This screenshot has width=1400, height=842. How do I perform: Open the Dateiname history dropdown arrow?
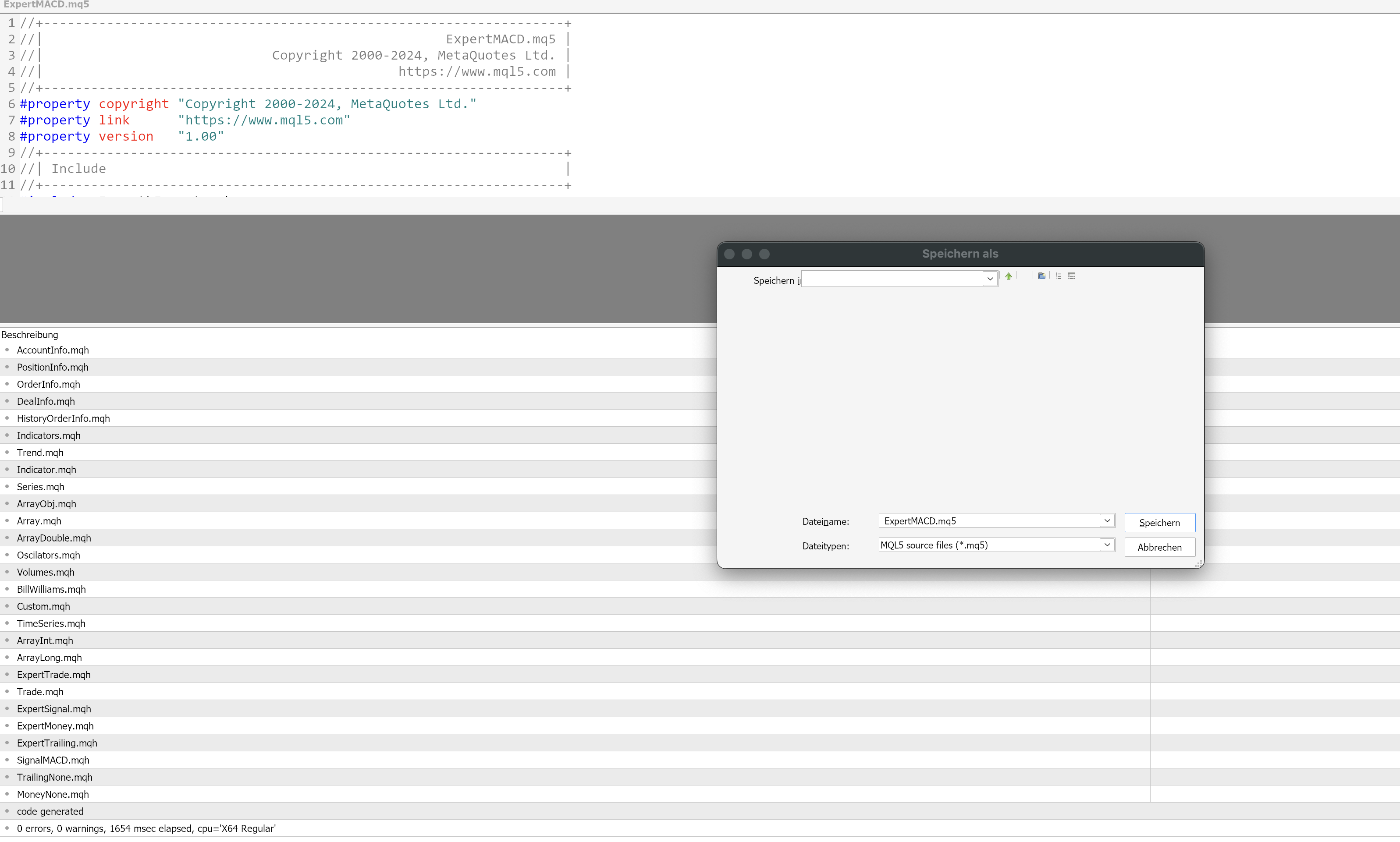coord(1107,521)
